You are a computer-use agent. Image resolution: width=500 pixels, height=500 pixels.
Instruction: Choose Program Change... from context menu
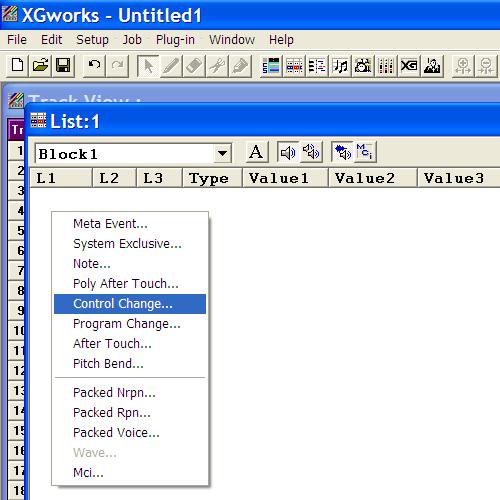pyautogui.click(x=130, y=324)
